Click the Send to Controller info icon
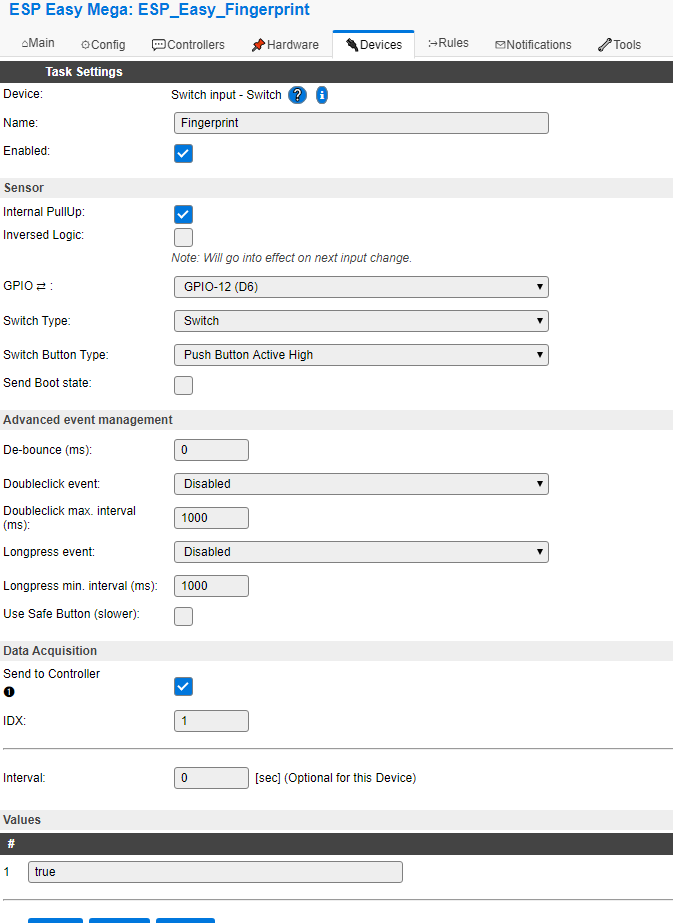Screen dimensions: 673x923 [9, 691]
